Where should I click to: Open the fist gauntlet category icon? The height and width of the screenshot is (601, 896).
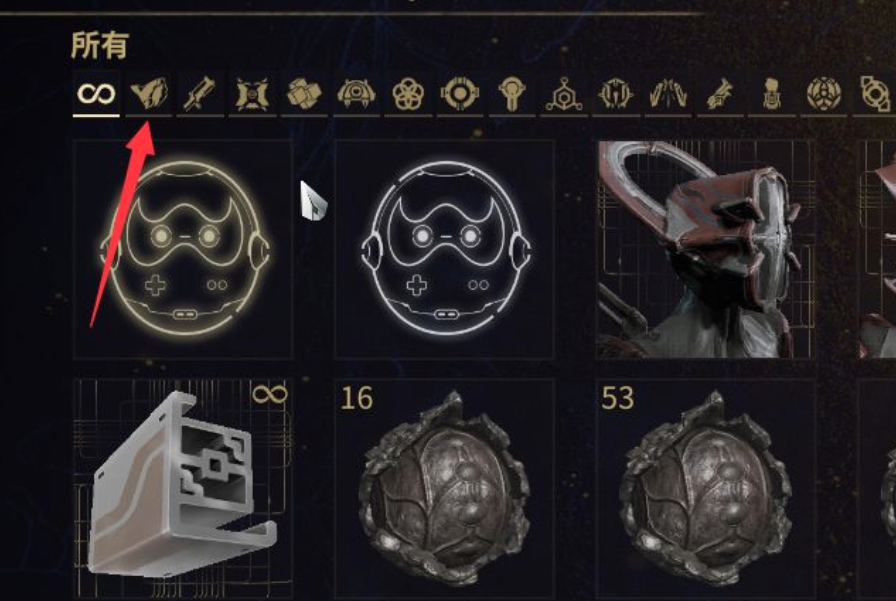[x=772, y=94]
